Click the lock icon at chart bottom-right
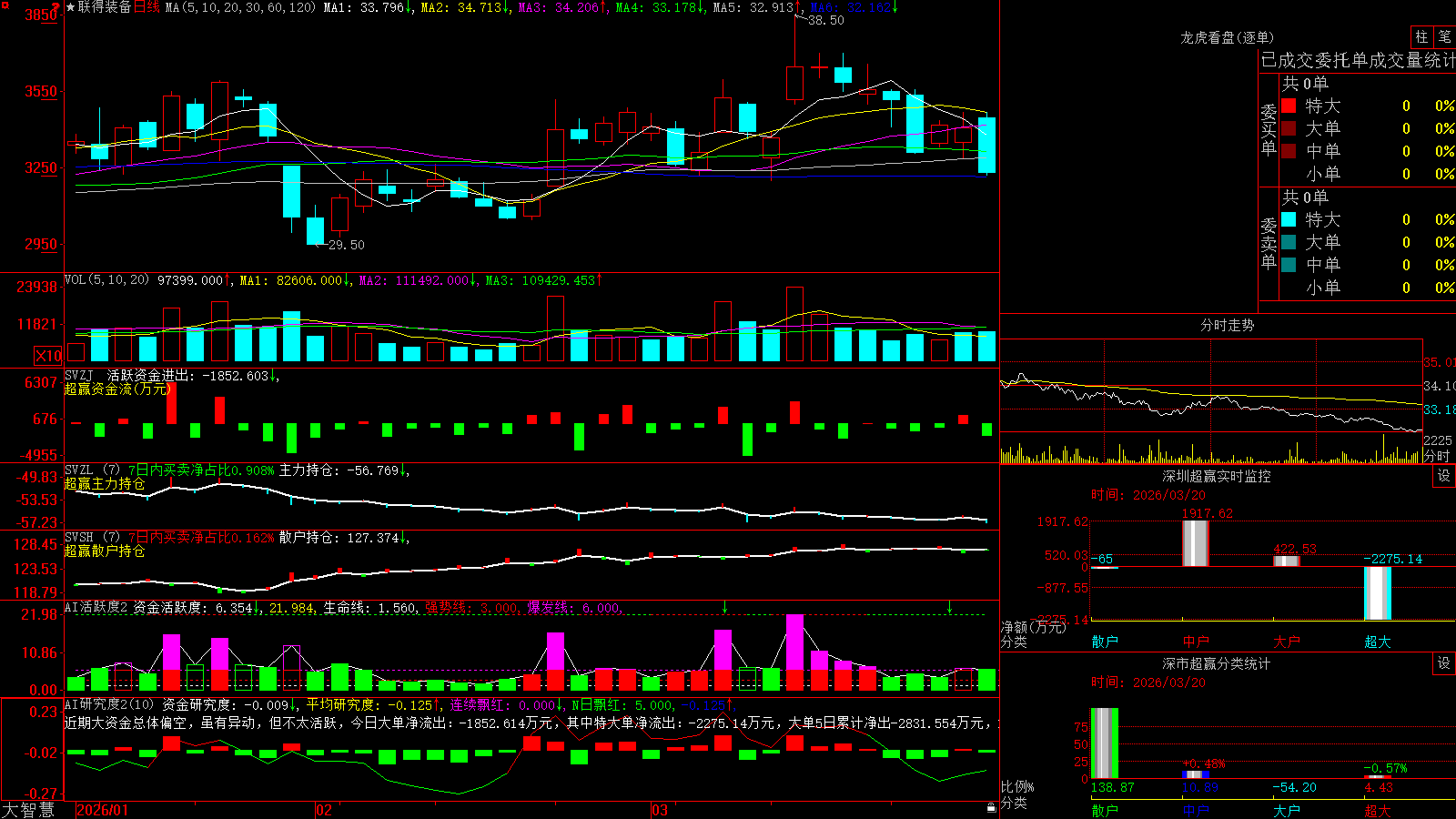Image resolution: width=1456 pixels, height=819 pixels. coord(991,808)
